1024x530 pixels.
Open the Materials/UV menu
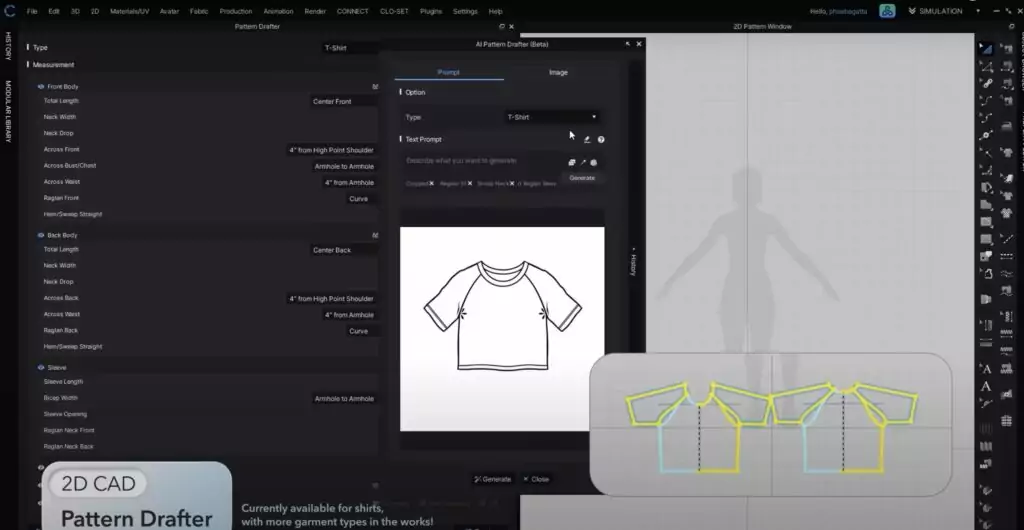(129, 12)
